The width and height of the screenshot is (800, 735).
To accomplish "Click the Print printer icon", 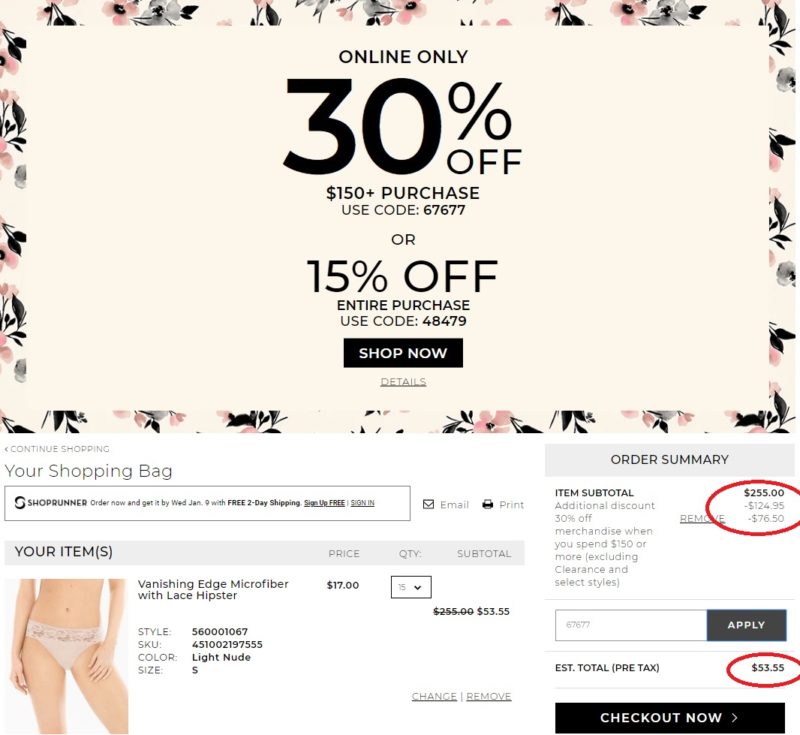I will point(488,504).
